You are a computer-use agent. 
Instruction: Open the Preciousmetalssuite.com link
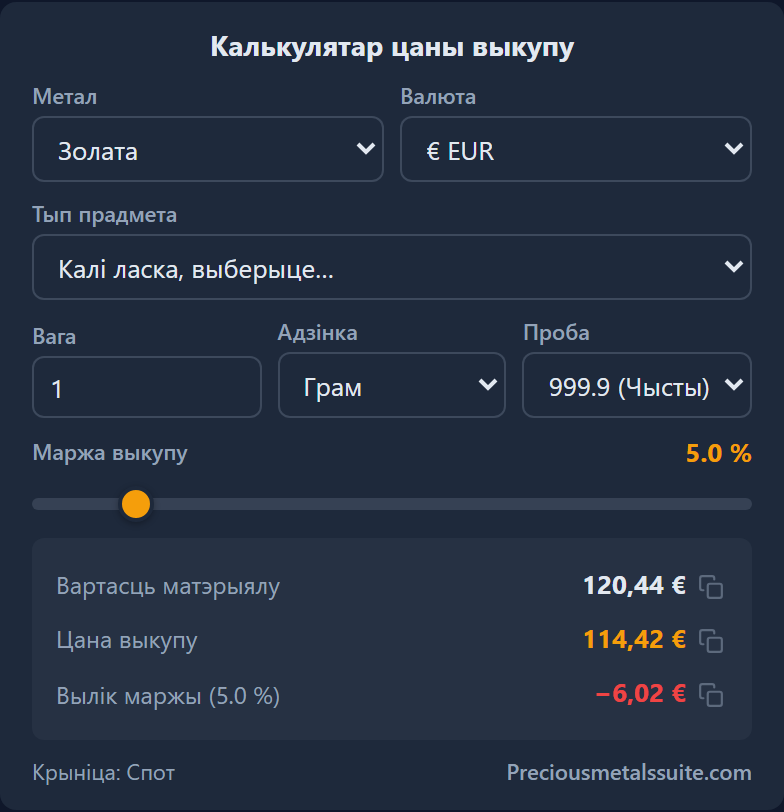pyautogui.click(x=629, y=772)
